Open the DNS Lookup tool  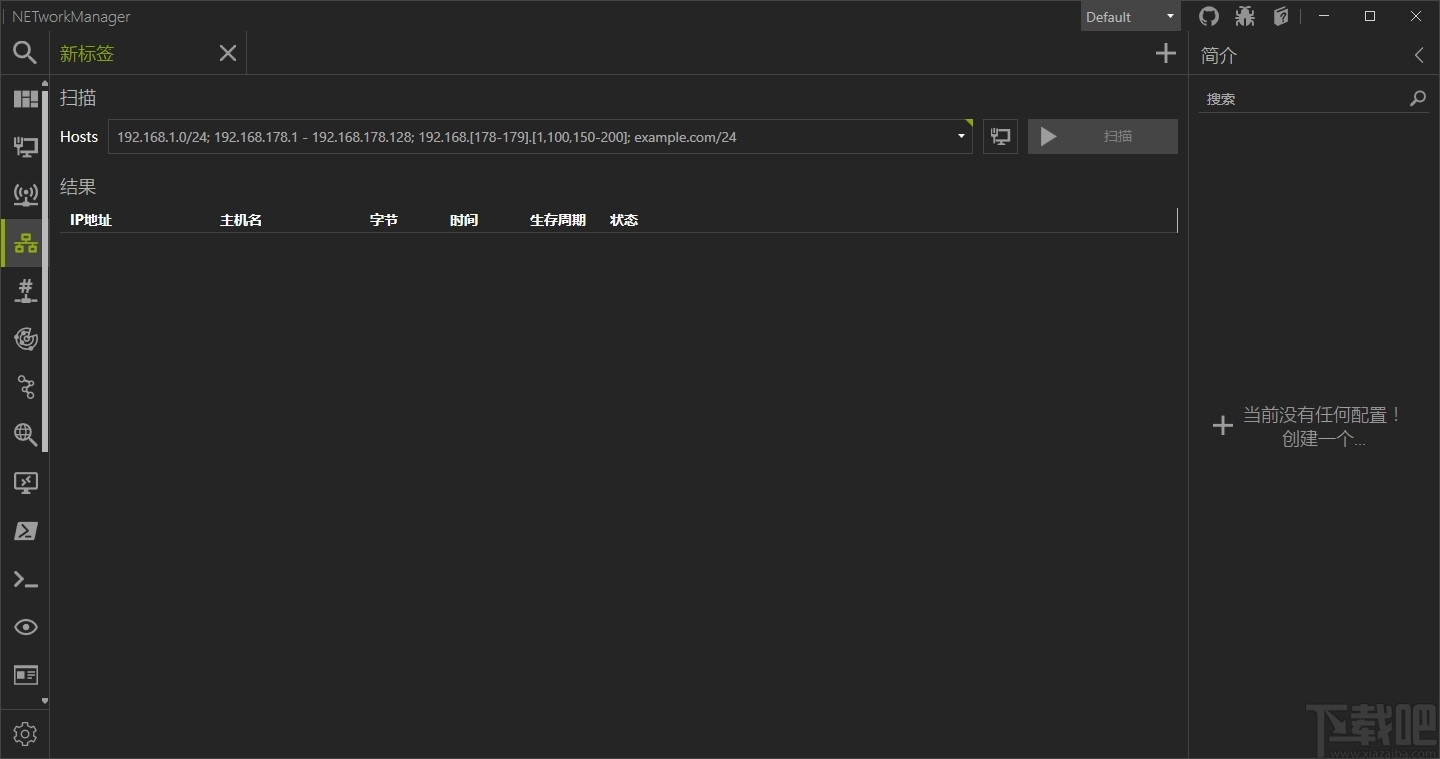point(25,435)
